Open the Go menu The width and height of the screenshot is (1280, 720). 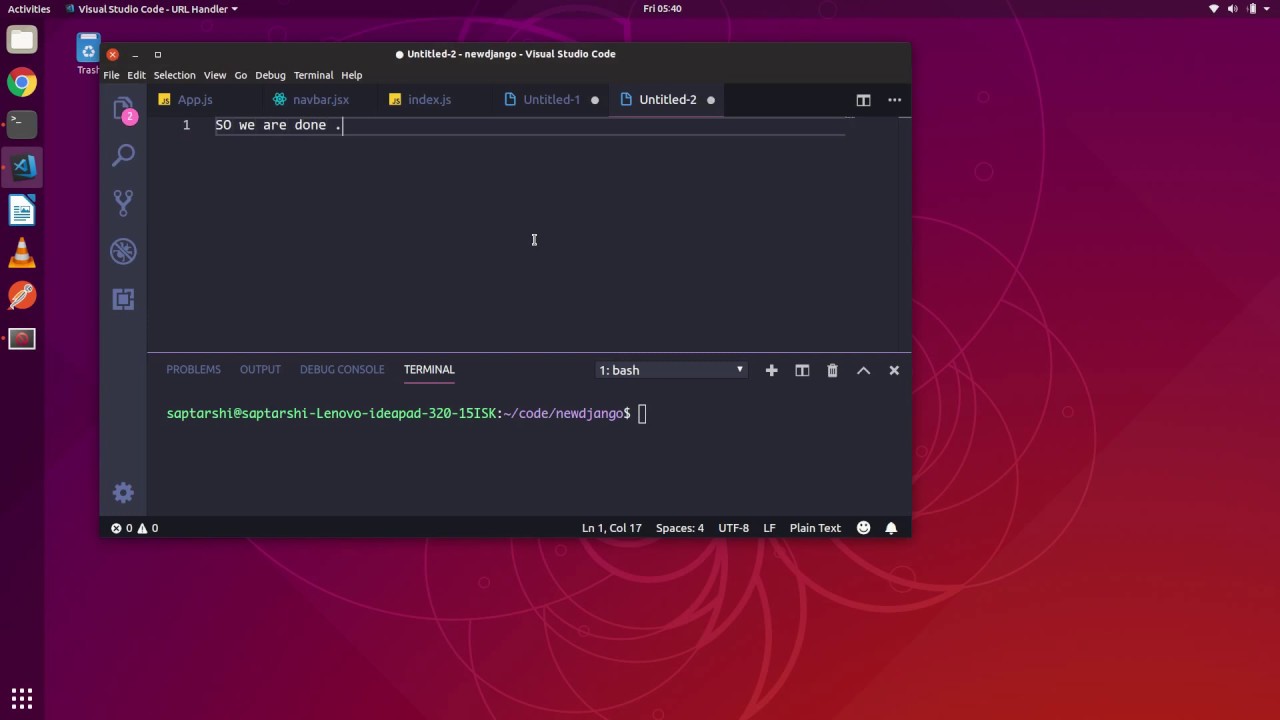(241, 75)
